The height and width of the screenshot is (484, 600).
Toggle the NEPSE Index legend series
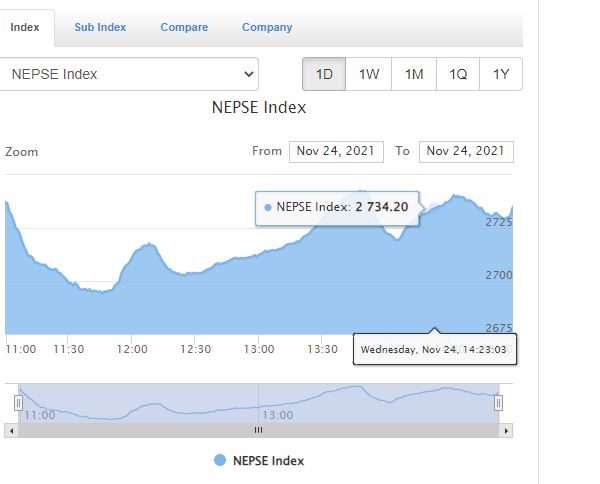click(258, 461)
